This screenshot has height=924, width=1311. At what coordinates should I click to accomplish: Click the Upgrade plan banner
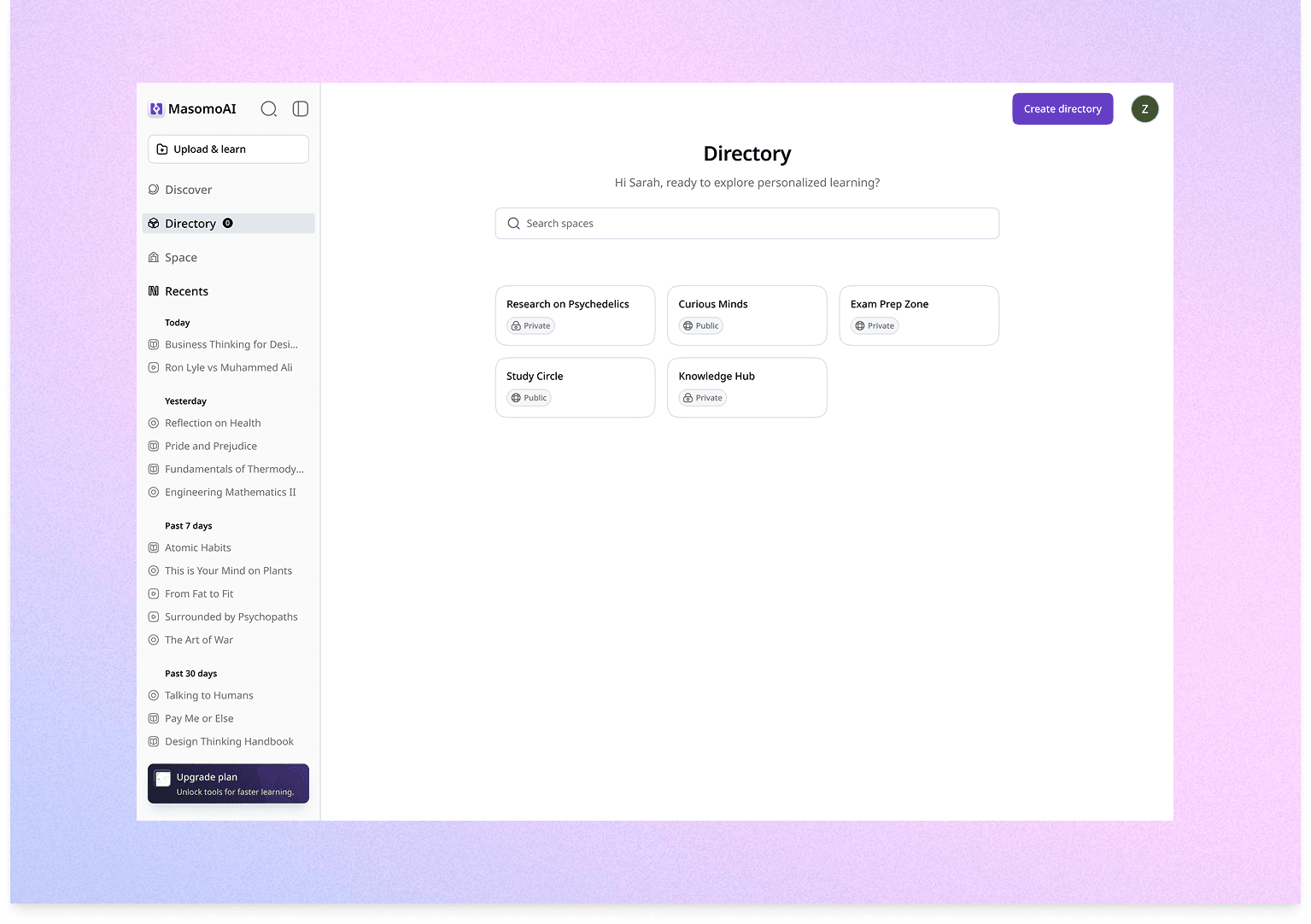(228, 784)
